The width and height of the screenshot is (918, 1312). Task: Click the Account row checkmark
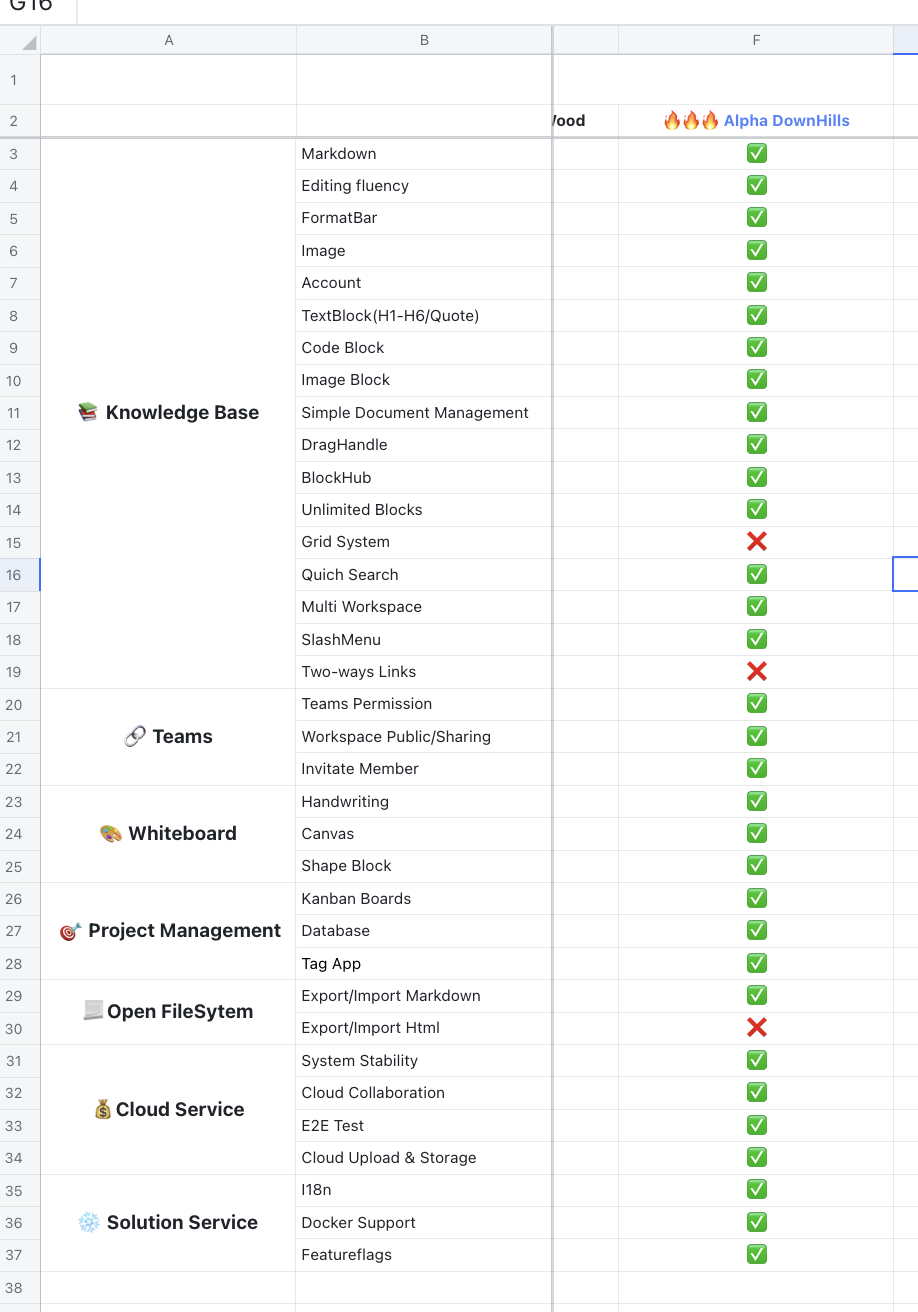(x=757, y=282)
